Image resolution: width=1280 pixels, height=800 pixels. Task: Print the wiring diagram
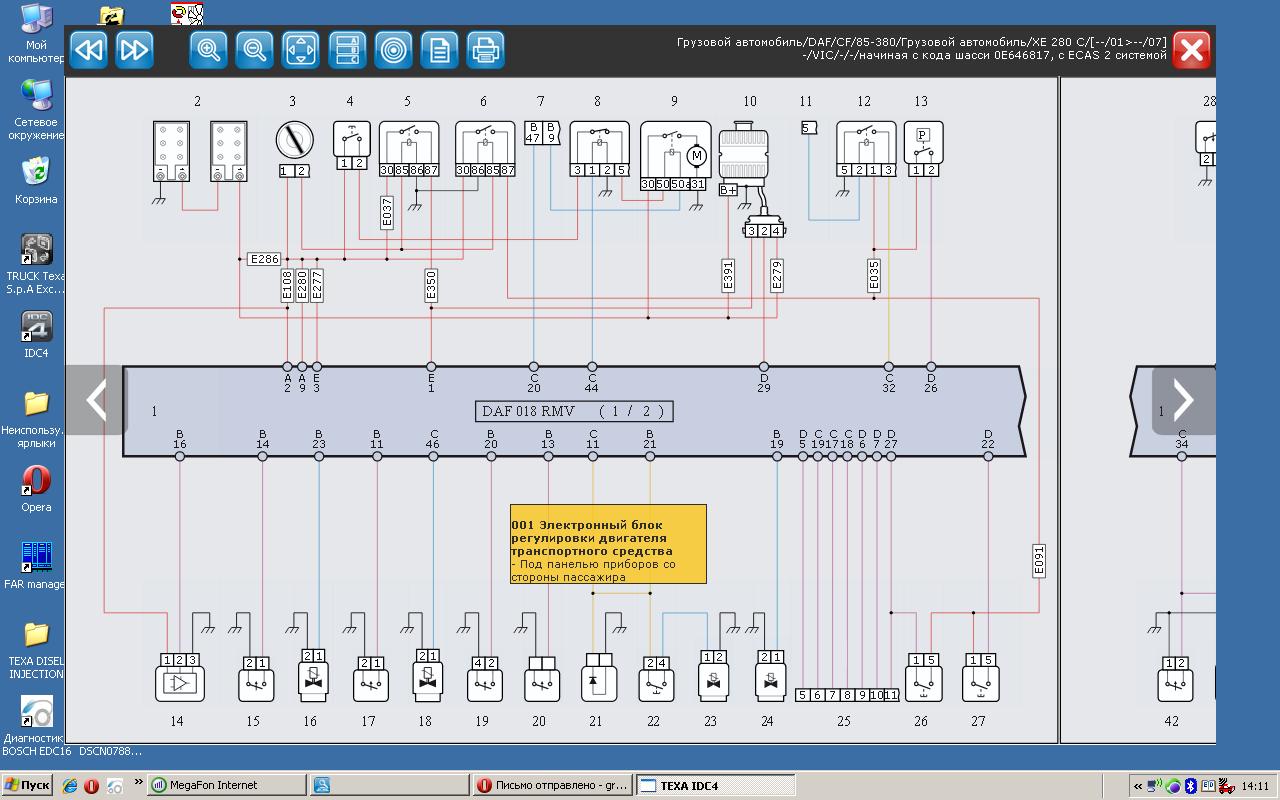tap(485, 50)
